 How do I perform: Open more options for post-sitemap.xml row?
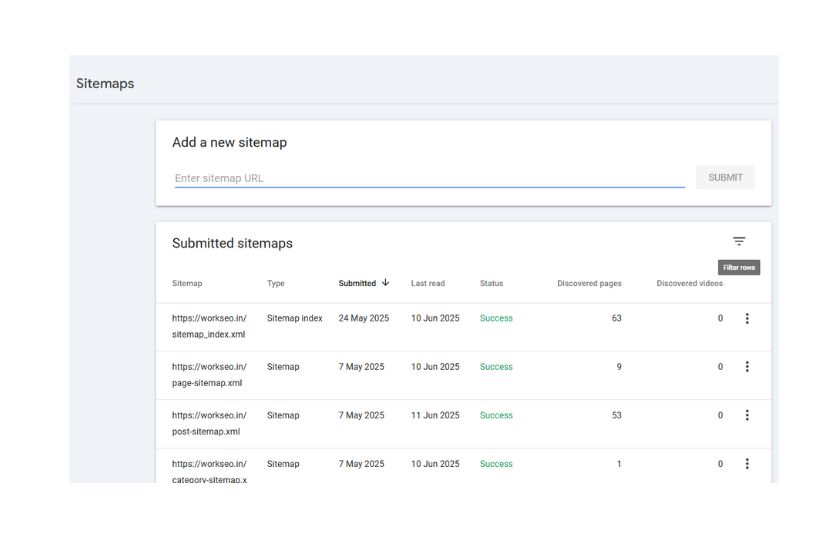[747, 415]
